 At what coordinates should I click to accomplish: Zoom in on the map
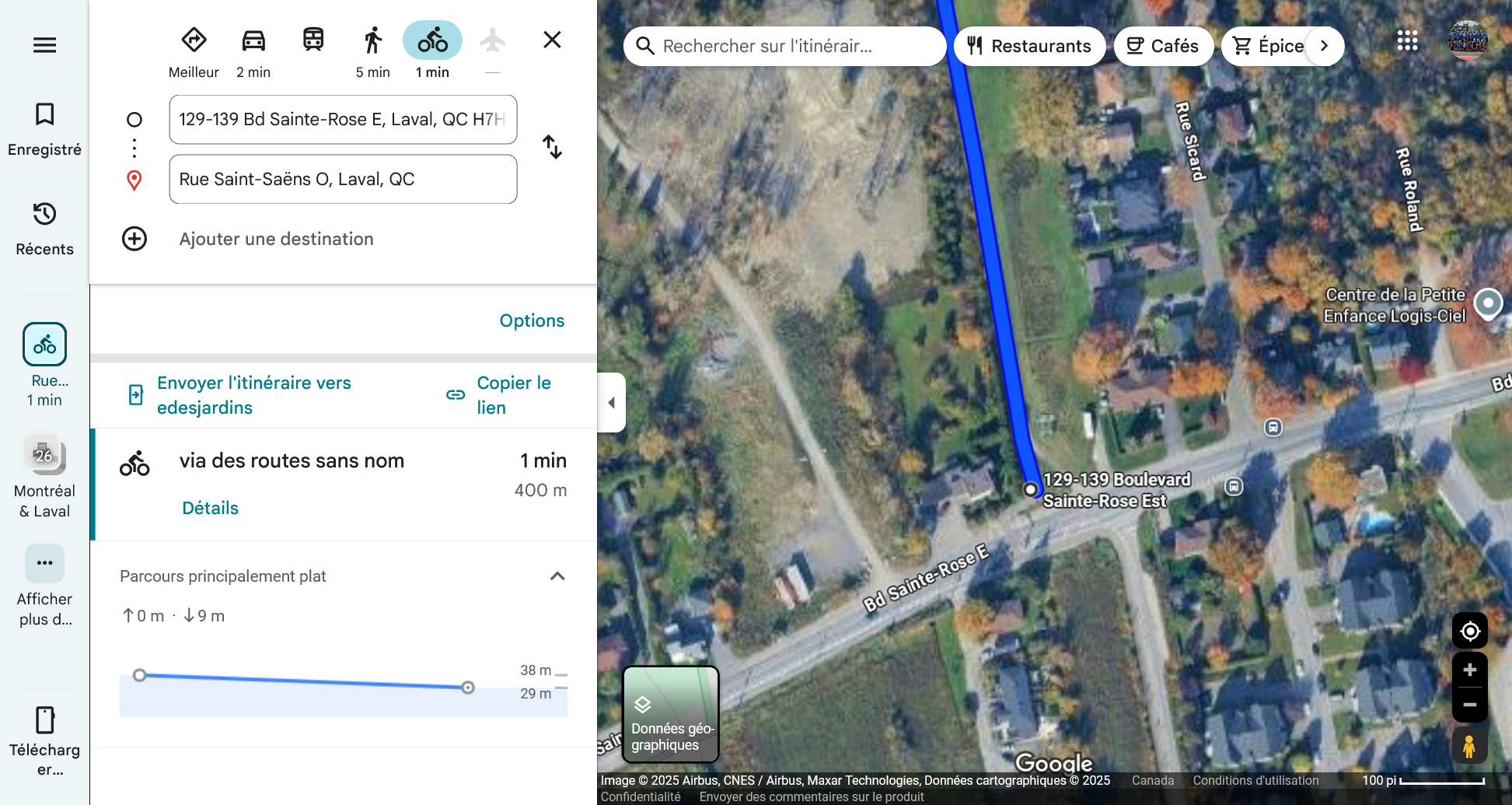(1469, 670)
